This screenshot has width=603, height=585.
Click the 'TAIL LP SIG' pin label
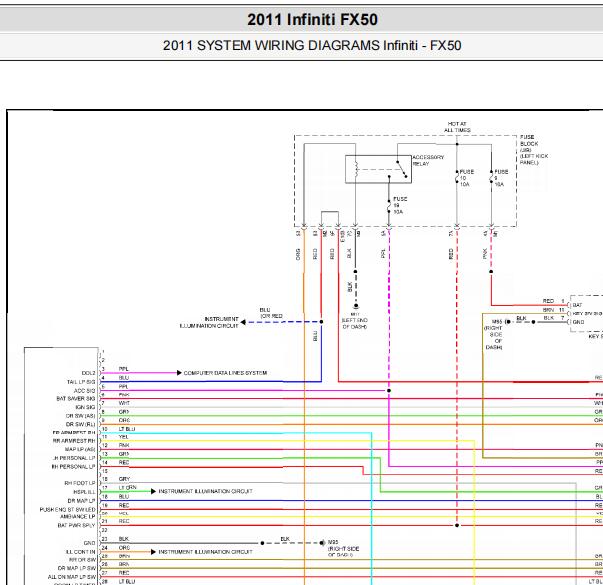pos(81,382)
